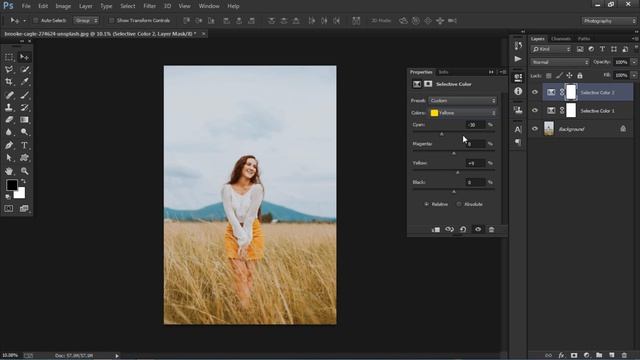Open the Filter menu
640x360 pixels.
pos(149,6)
